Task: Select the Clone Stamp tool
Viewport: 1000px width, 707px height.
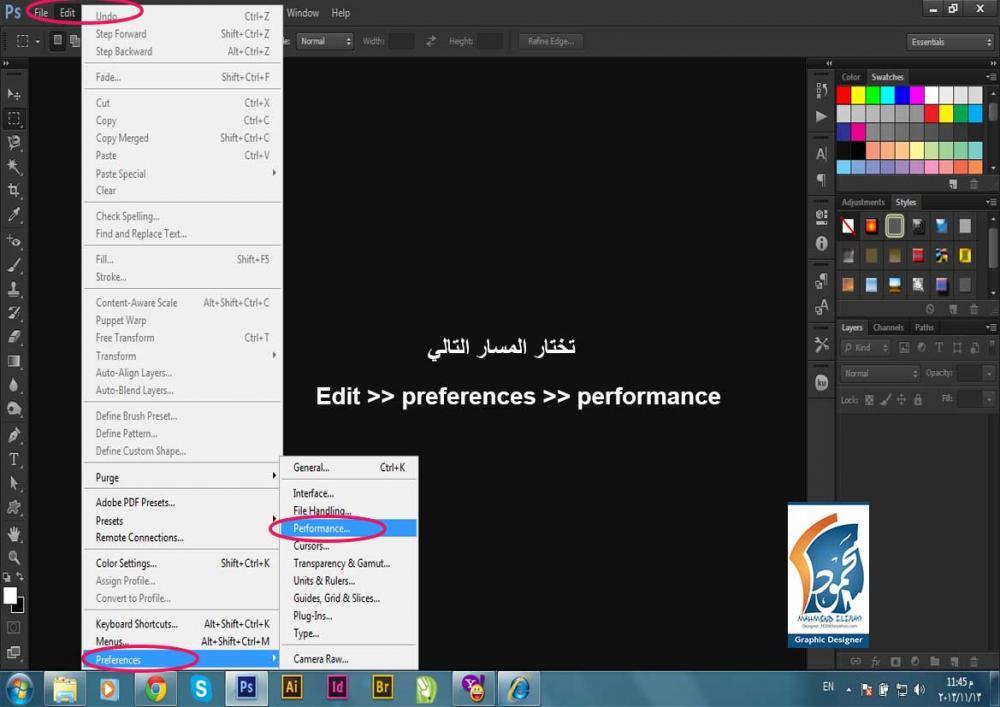Action: point(13,289)
